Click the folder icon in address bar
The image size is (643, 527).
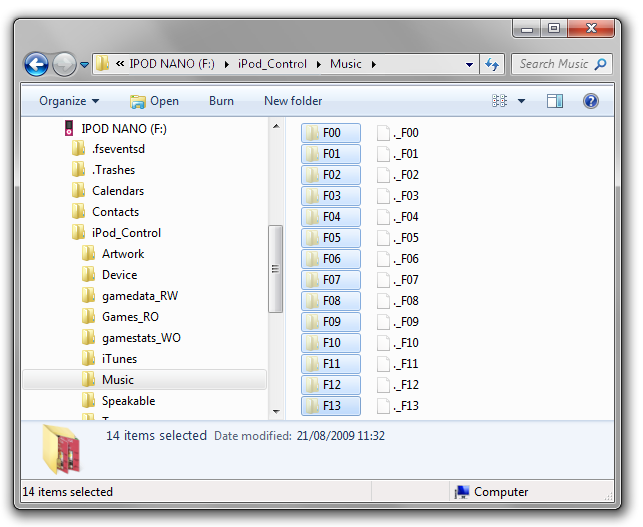coord(103,64)
